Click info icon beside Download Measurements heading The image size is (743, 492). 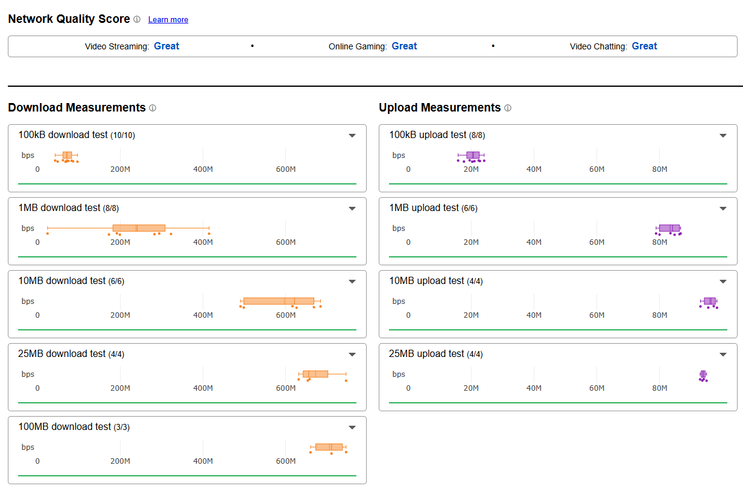153,108
